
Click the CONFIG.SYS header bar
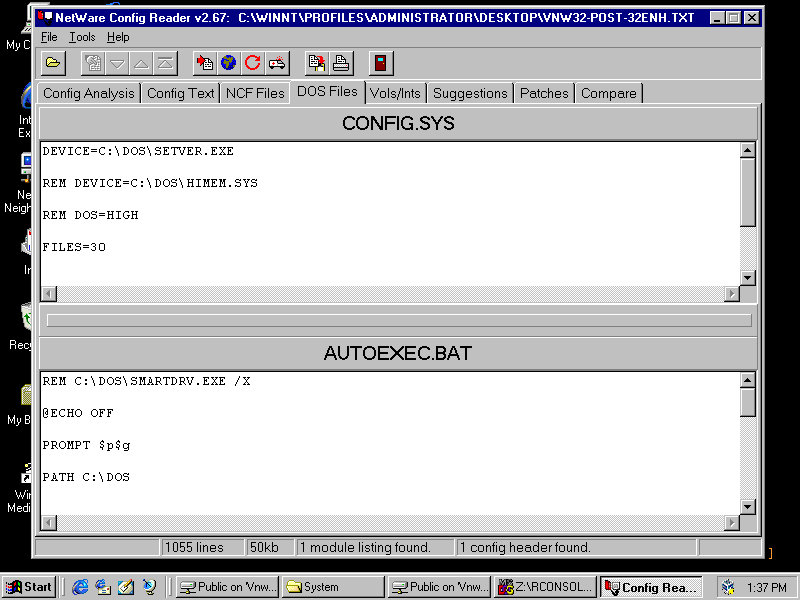coord(398,123)
